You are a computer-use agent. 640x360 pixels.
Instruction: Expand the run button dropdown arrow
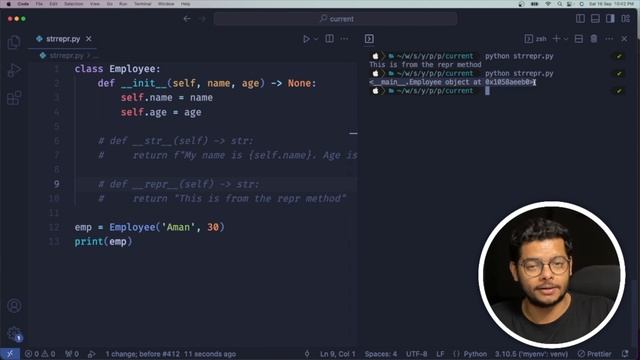click(x=316, y=39)
